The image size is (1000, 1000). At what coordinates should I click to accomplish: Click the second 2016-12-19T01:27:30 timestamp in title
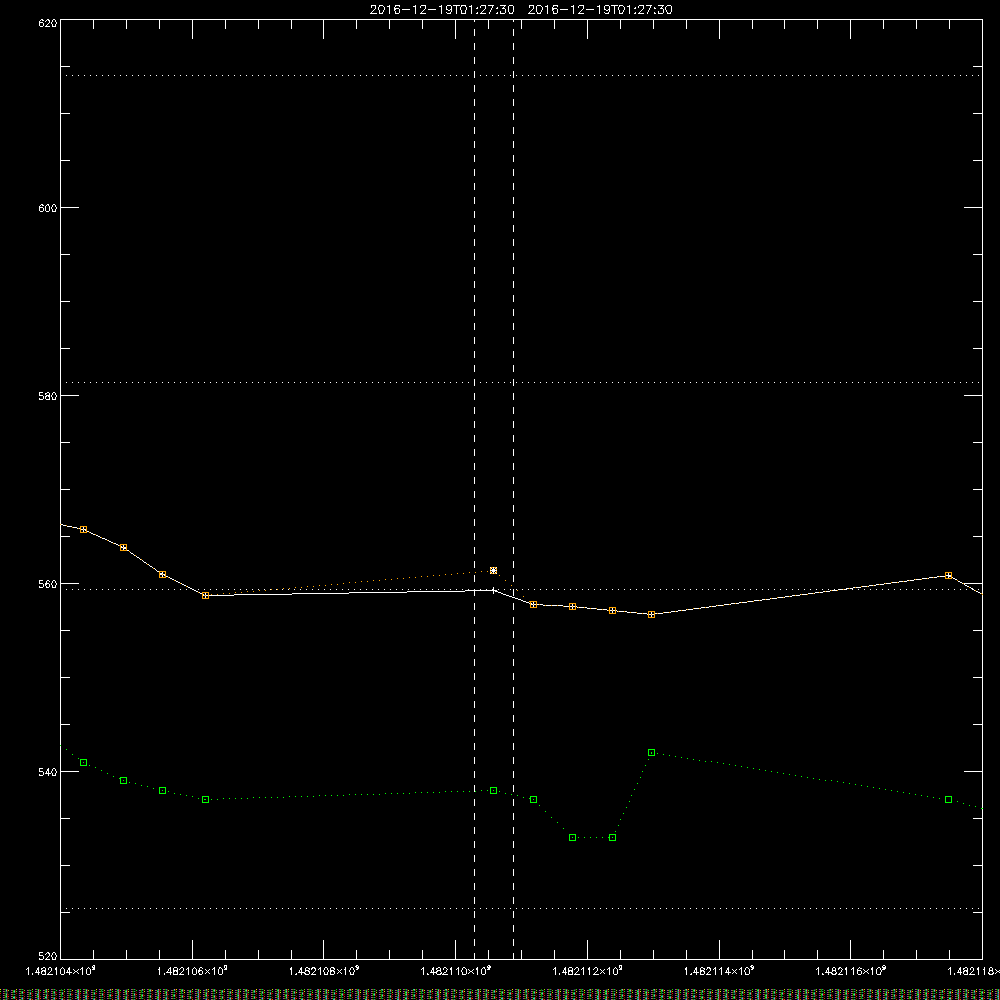pyautogui.click(x=600, y=10)
